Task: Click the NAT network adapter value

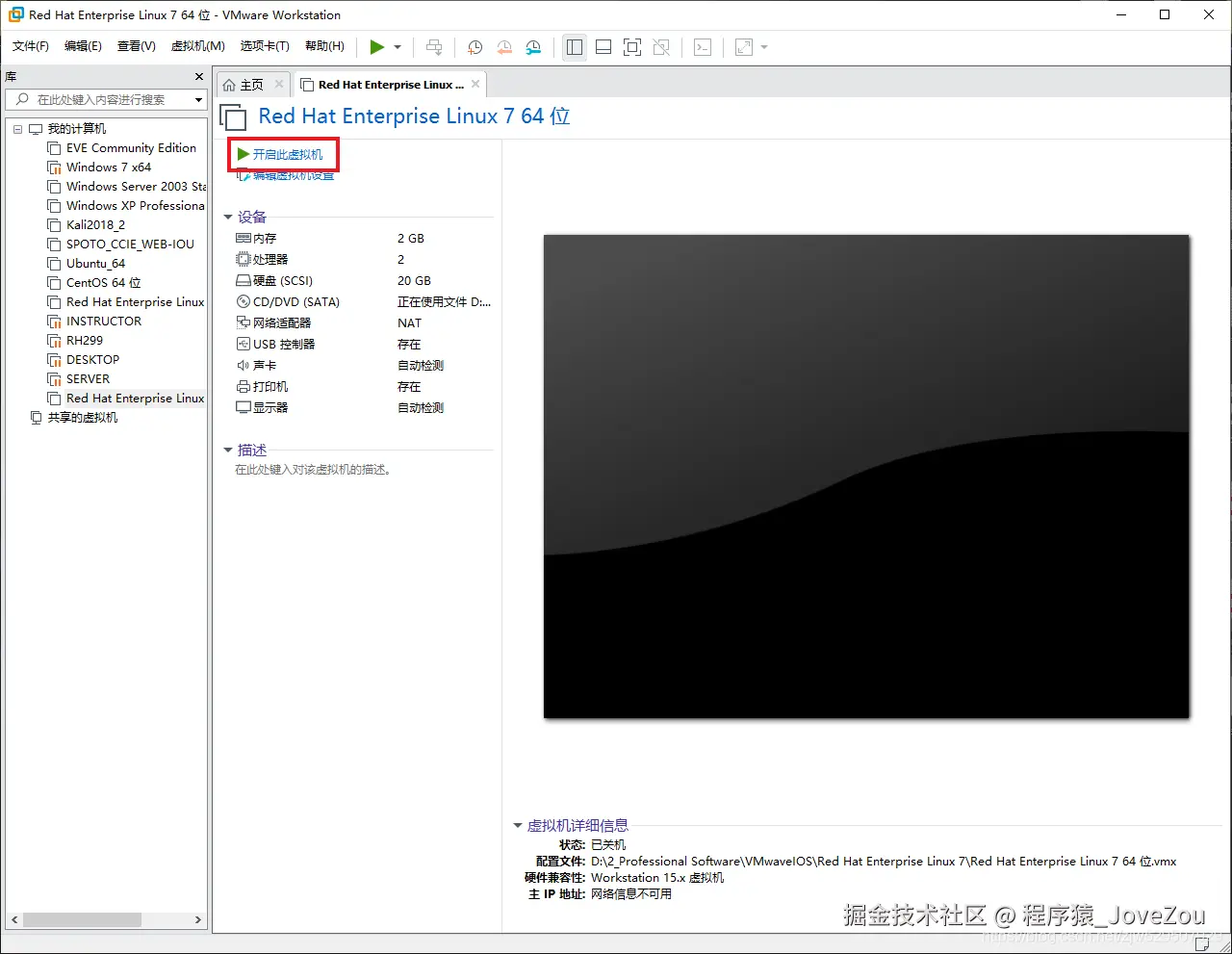Action: pyautogui.click(x=409, y=322)
